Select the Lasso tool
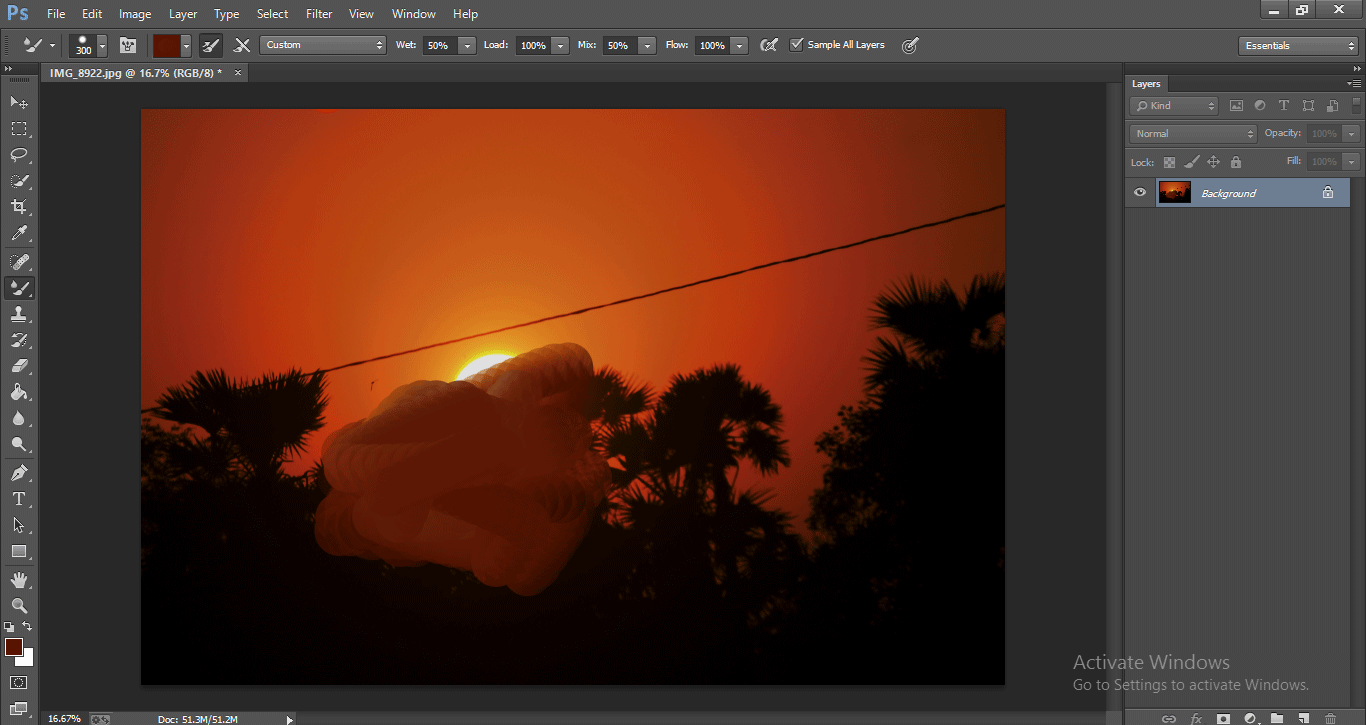 coord(19,154)
